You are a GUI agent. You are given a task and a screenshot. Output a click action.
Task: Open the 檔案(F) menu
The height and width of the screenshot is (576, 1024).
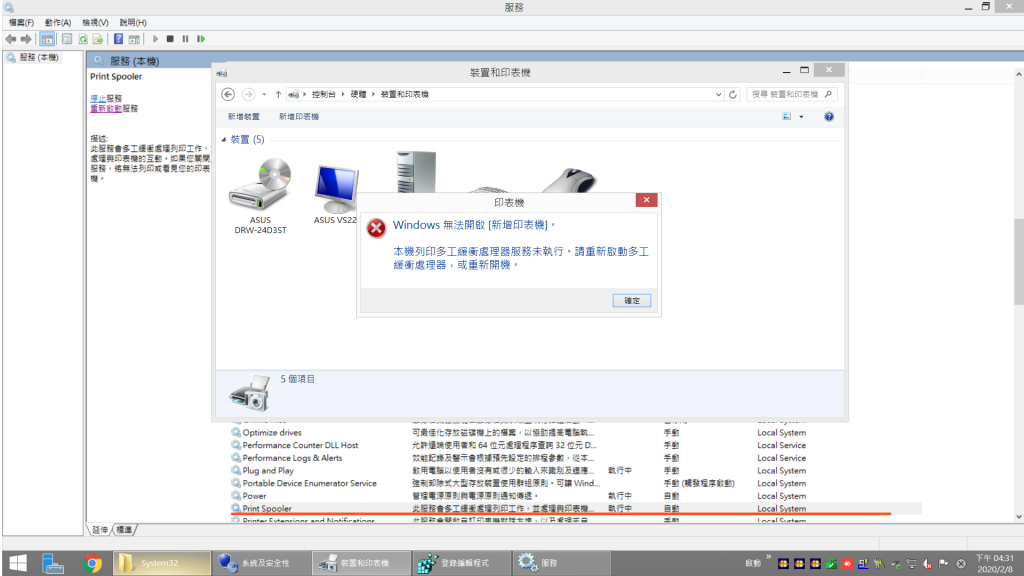coord(22,23)
